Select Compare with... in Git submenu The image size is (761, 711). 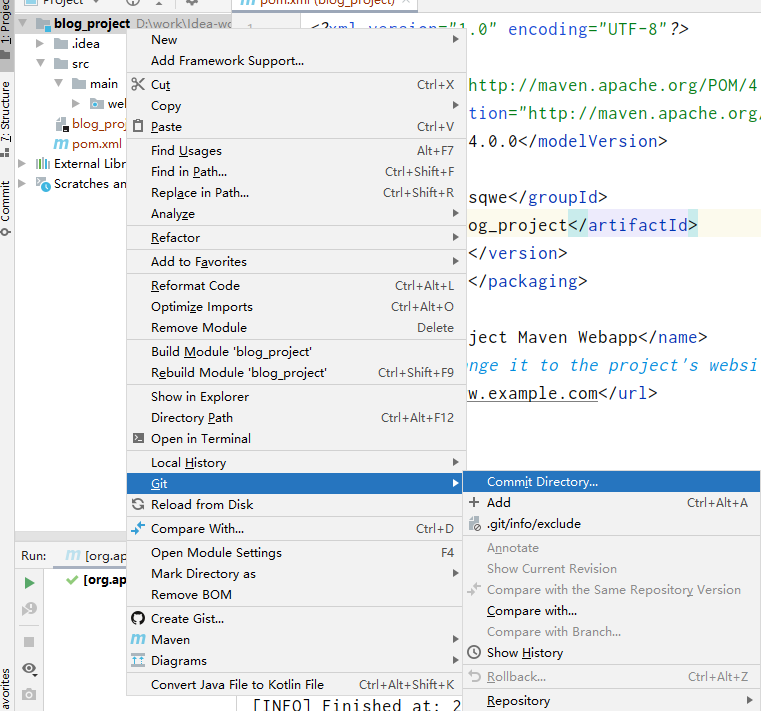click(612, 611)
